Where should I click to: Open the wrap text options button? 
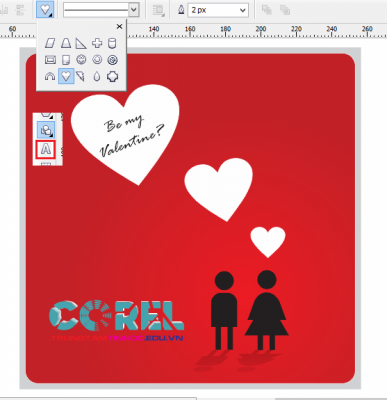(158, 10)
